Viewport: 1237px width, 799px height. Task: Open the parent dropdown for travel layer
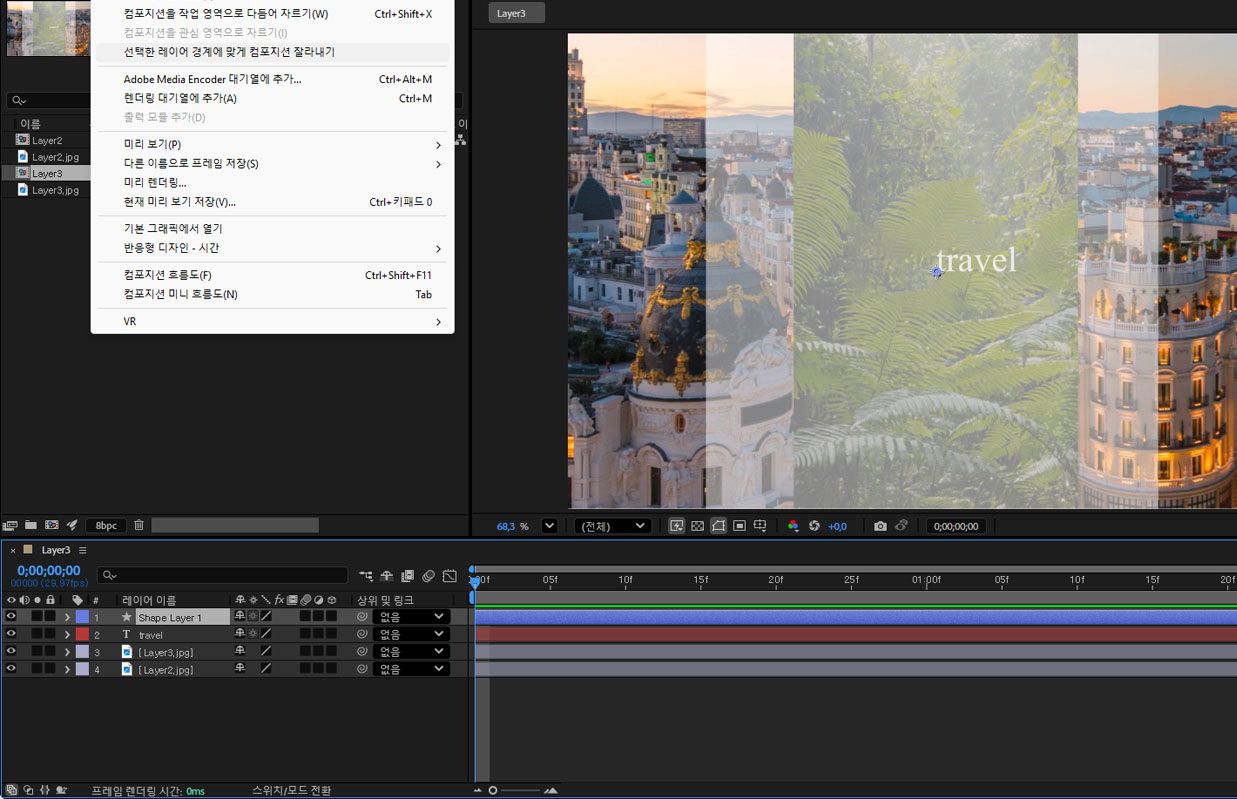411,634
